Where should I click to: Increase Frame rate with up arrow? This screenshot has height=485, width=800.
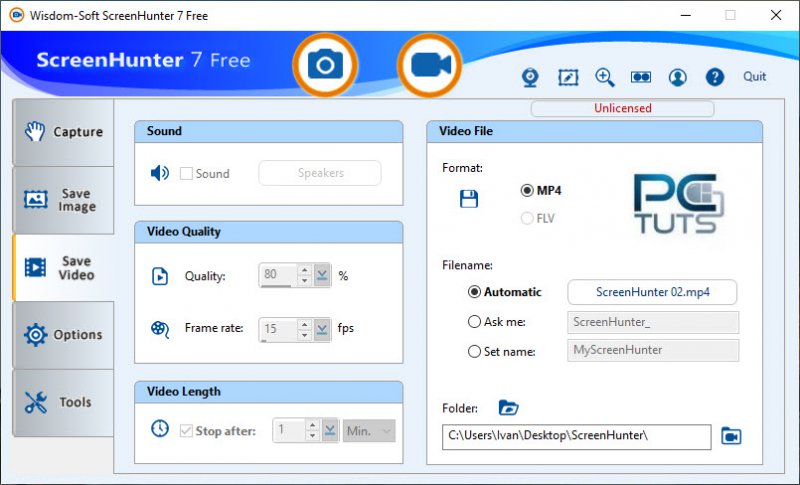[x=305, y=324]
